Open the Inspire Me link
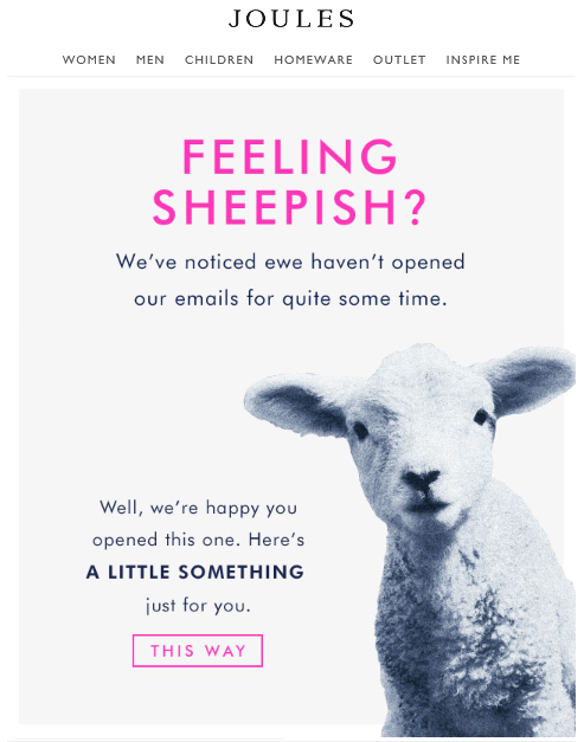Viewport: 584px width, 742px height. [483, 60]
